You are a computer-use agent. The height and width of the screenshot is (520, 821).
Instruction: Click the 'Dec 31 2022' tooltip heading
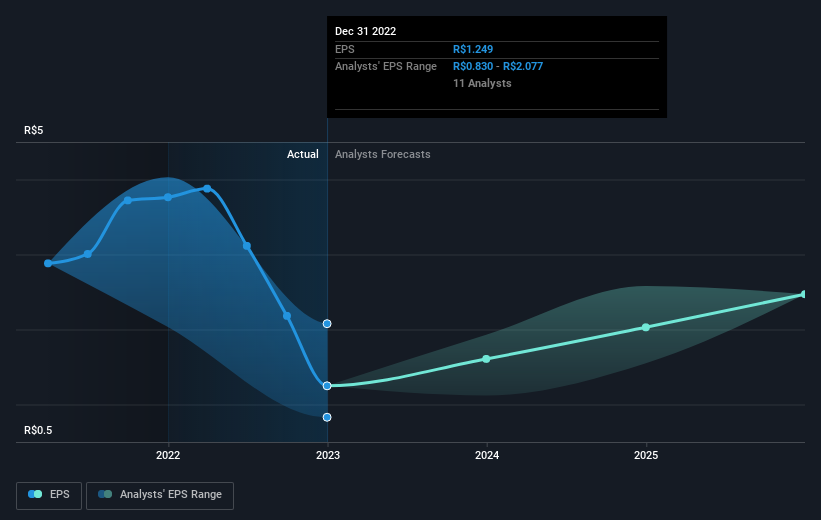pos(365,31)
